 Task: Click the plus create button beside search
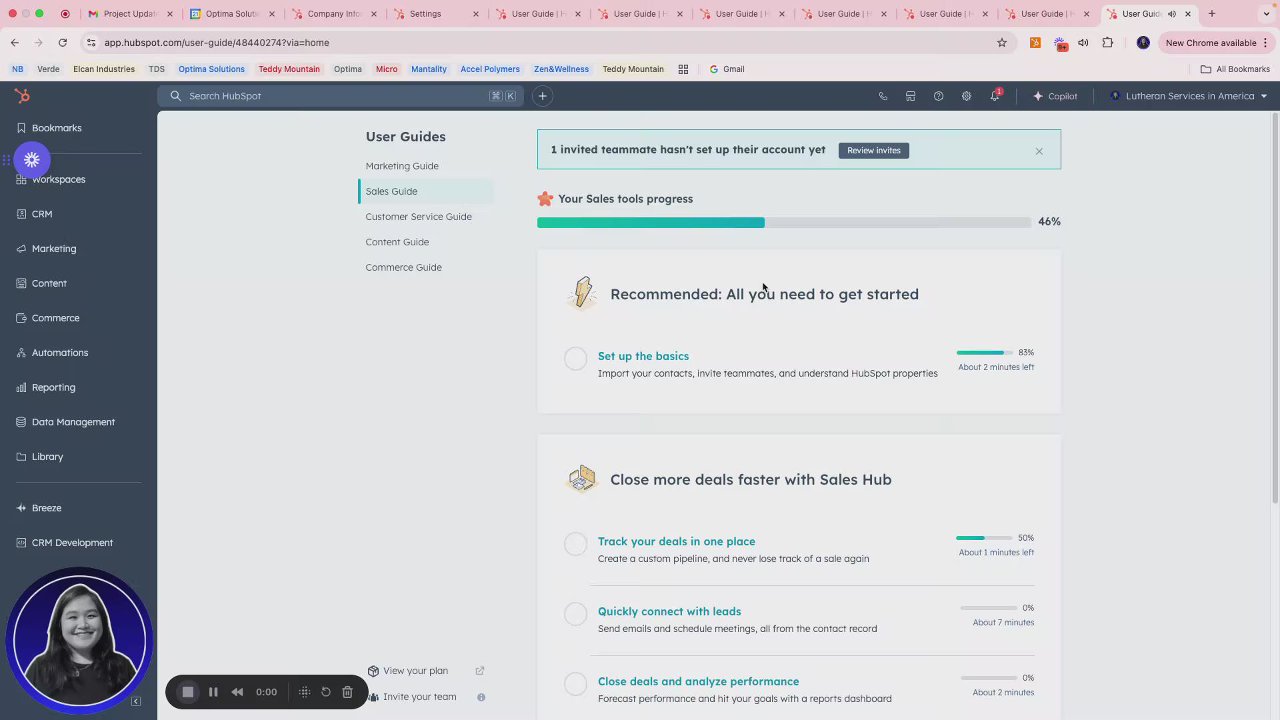542,96
